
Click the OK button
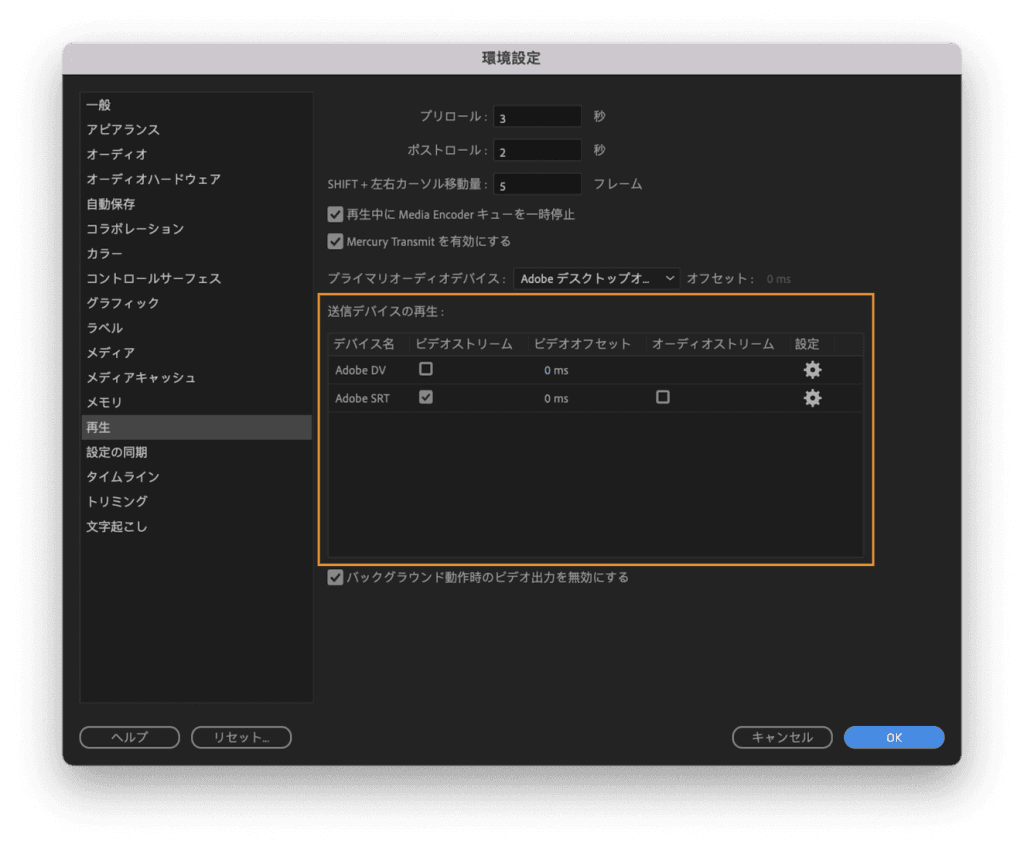tap(893, 737)
